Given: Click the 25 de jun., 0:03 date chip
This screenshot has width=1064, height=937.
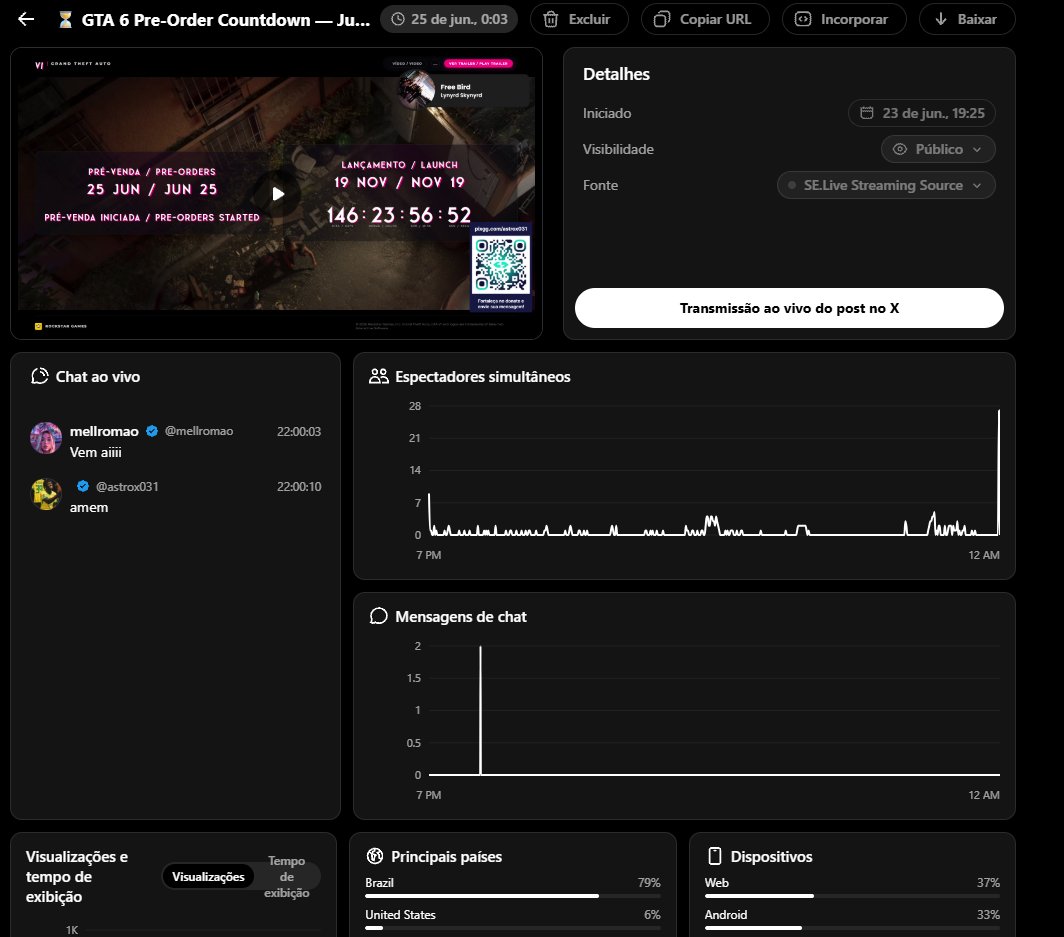Looking at the screenshot, I should click(x=449, y=19).
